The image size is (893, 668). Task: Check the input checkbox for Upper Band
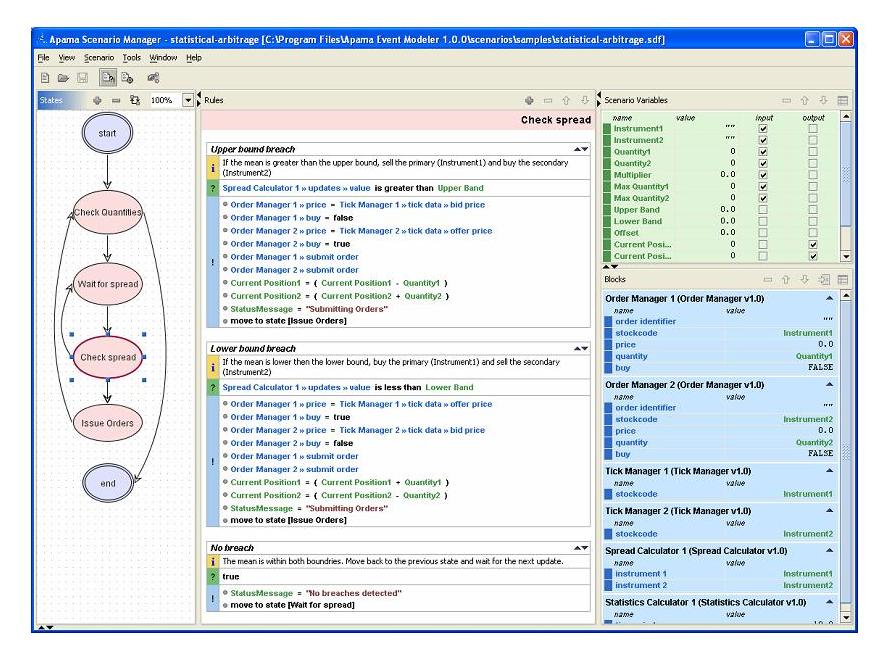tap(763, 209)
